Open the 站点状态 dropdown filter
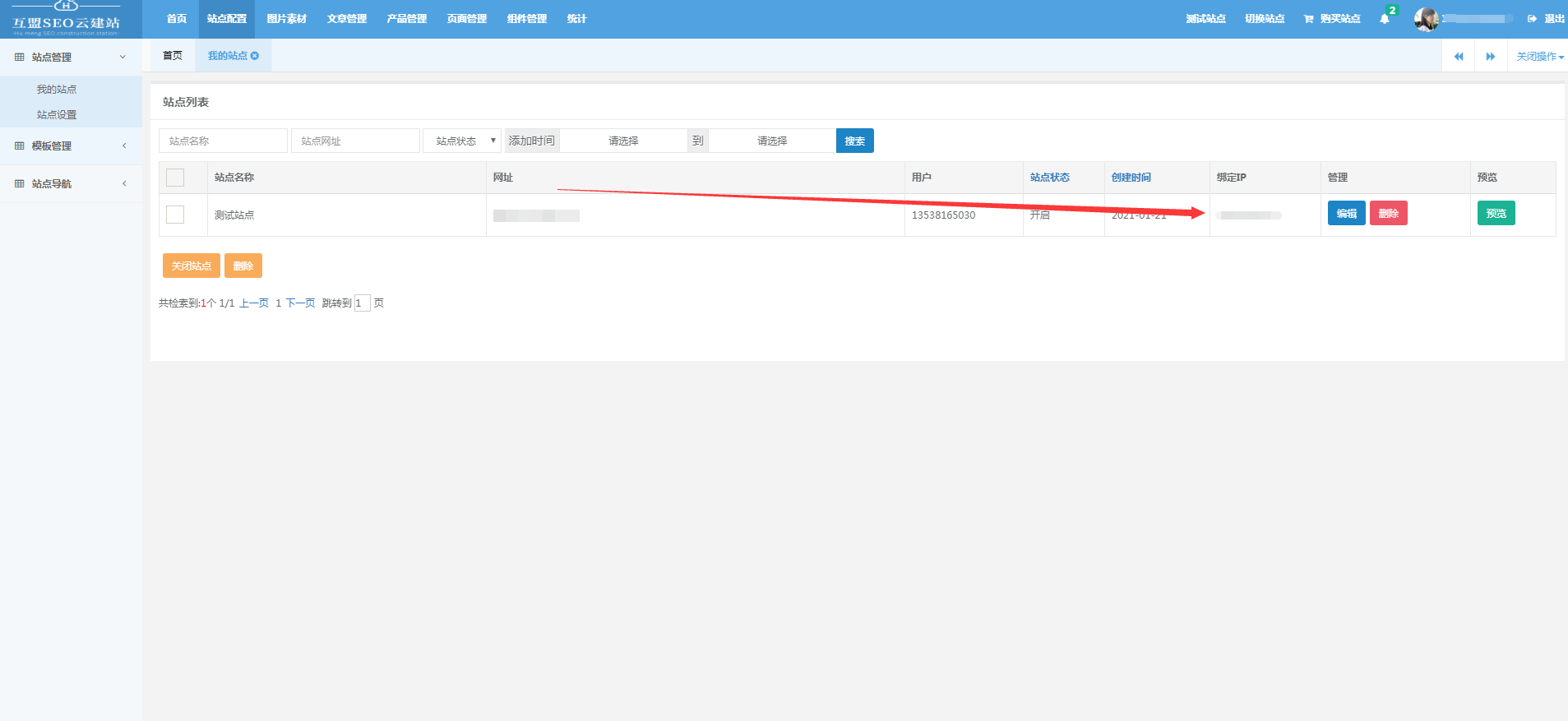This screenshot has height=721, width=1568. pos(462,141)
